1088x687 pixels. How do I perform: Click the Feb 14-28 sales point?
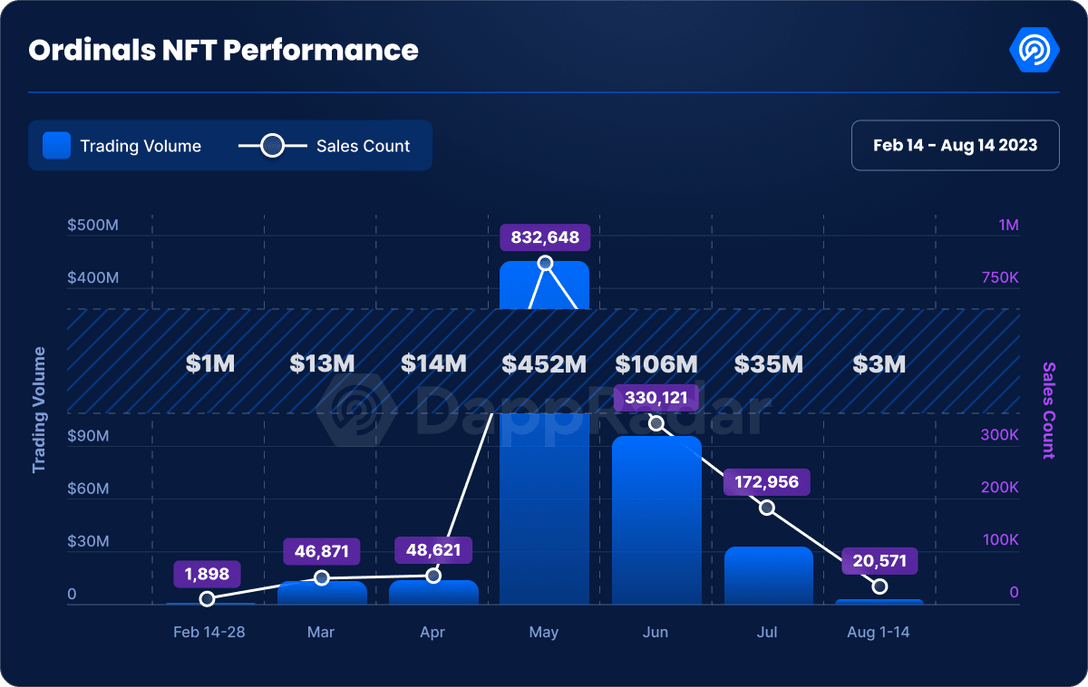207,599
